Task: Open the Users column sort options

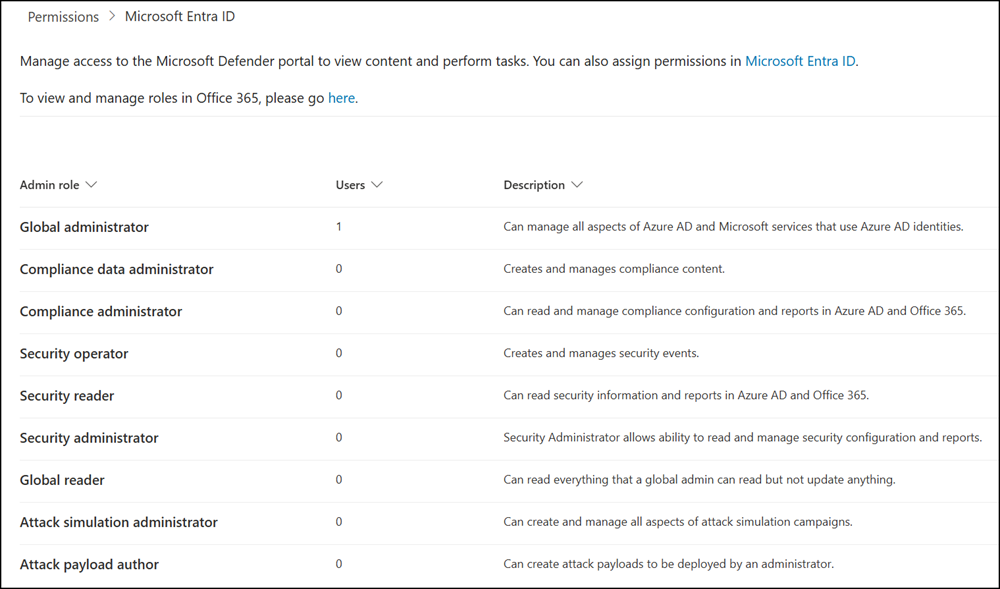Action: click(x=379, y=185)
